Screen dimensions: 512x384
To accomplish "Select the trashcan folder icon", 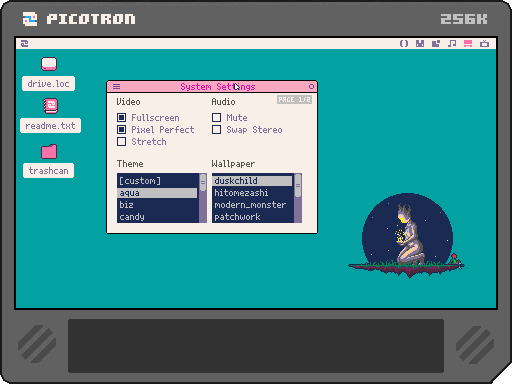I will [49, 151].
